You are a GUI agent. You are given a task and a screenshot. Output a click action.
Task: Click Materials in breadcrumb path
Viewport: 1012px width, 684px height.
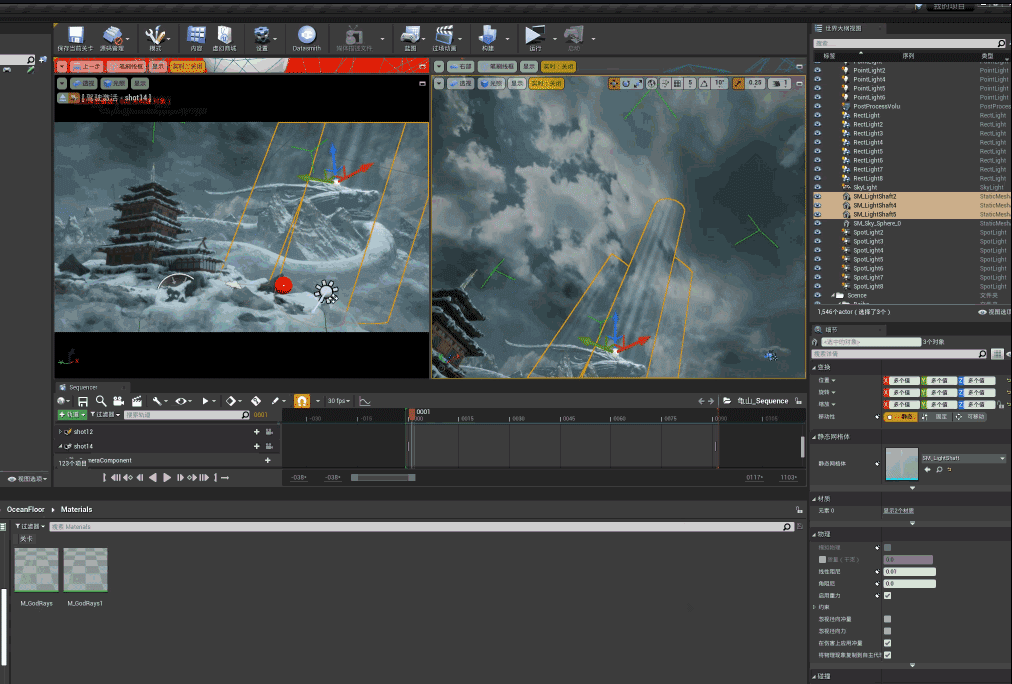(x=76, y=510)
